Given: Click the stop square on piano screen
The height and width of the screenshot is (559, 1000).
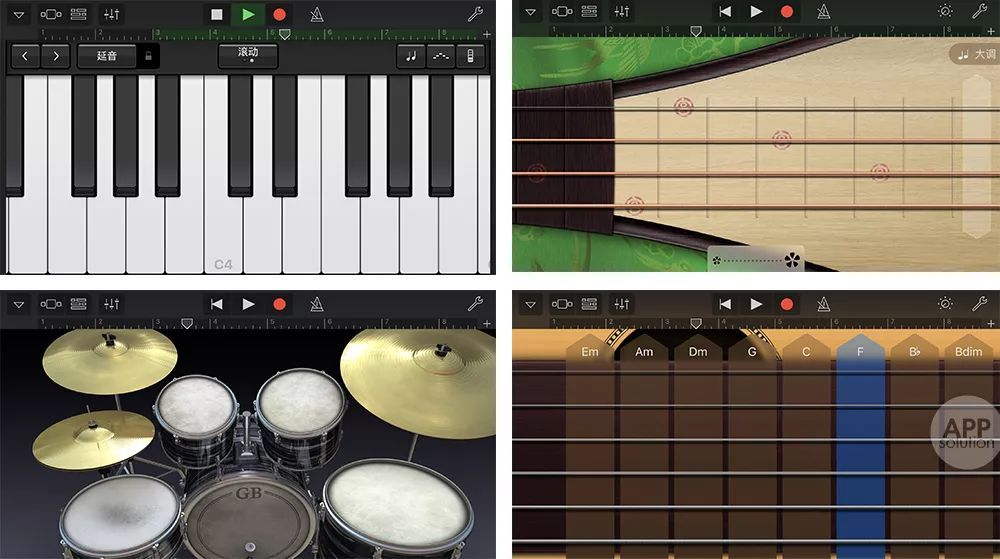Looking at the screenshot, I should pyautogui.click(x=217, y=14).
